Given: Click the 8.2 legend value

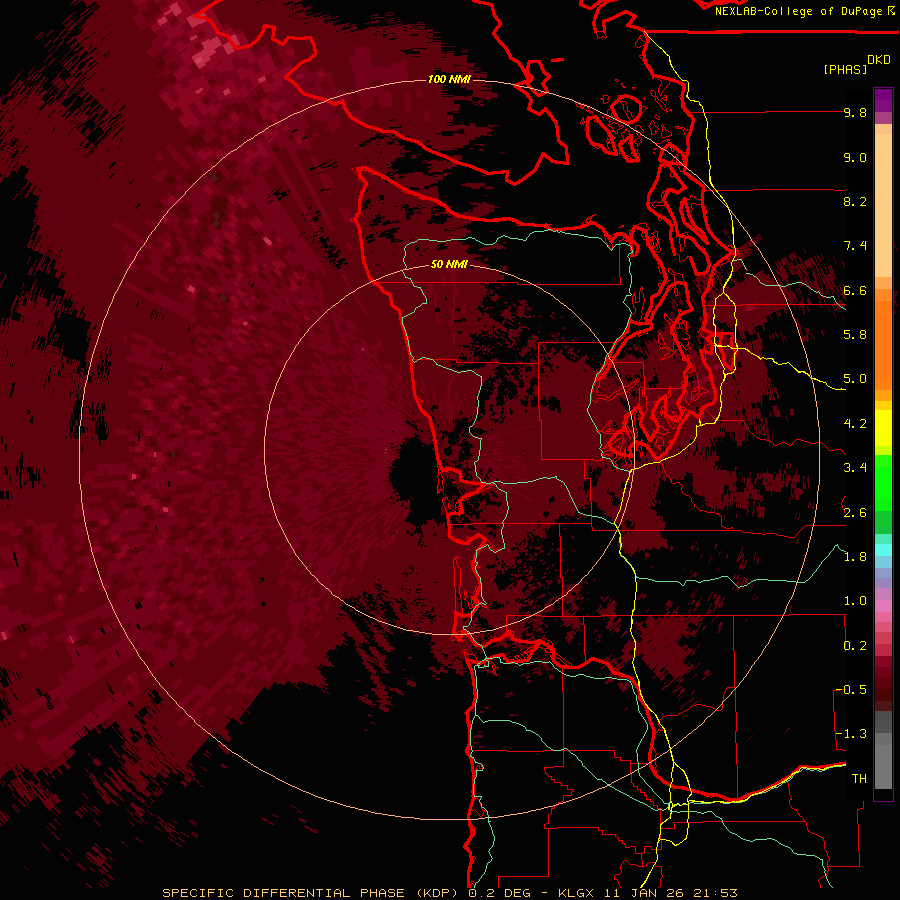Looking at the screenshot, I should pyautogui.click(x=855, y=201).
